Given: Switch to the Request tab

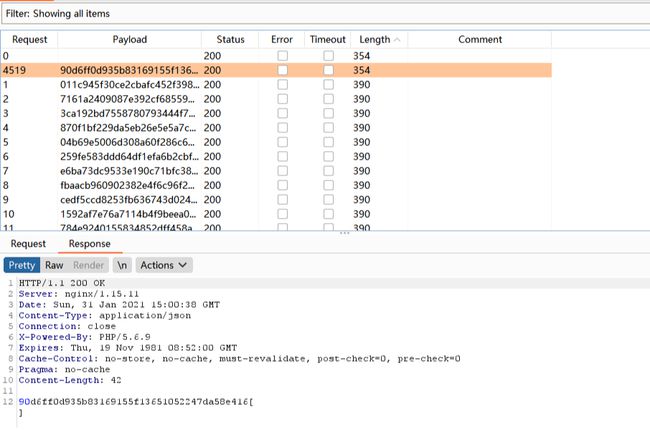Looking at the screenshot, I should [28, 243].
